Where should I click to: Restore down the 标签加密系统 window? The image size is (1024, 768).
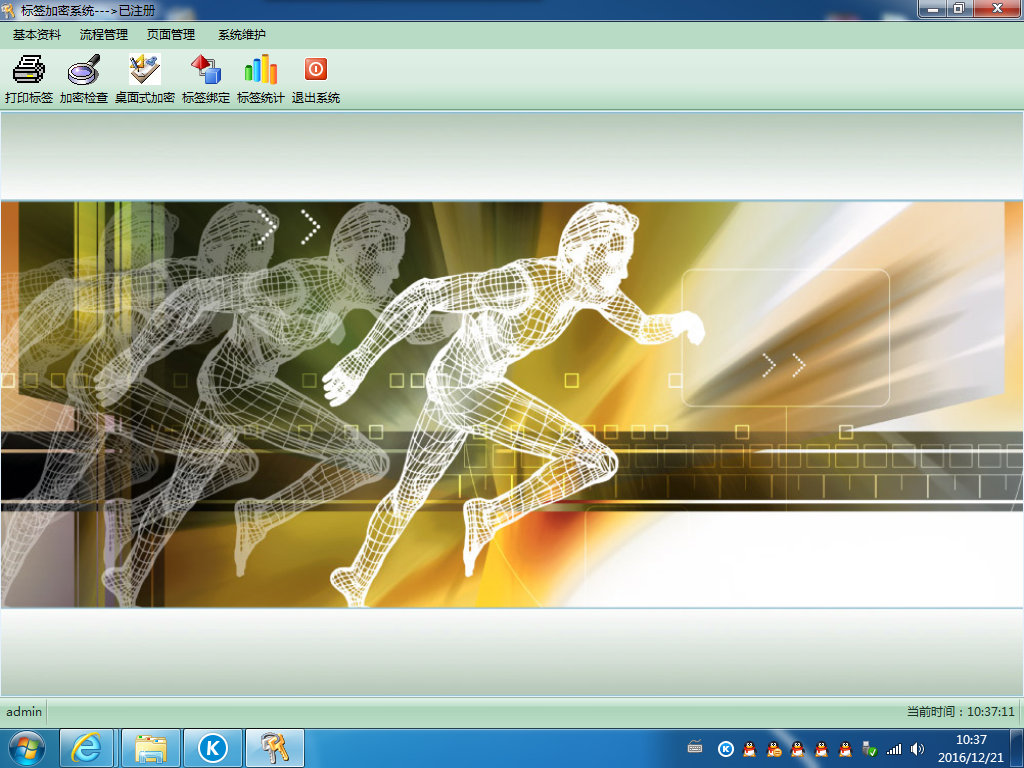[959, 8]
